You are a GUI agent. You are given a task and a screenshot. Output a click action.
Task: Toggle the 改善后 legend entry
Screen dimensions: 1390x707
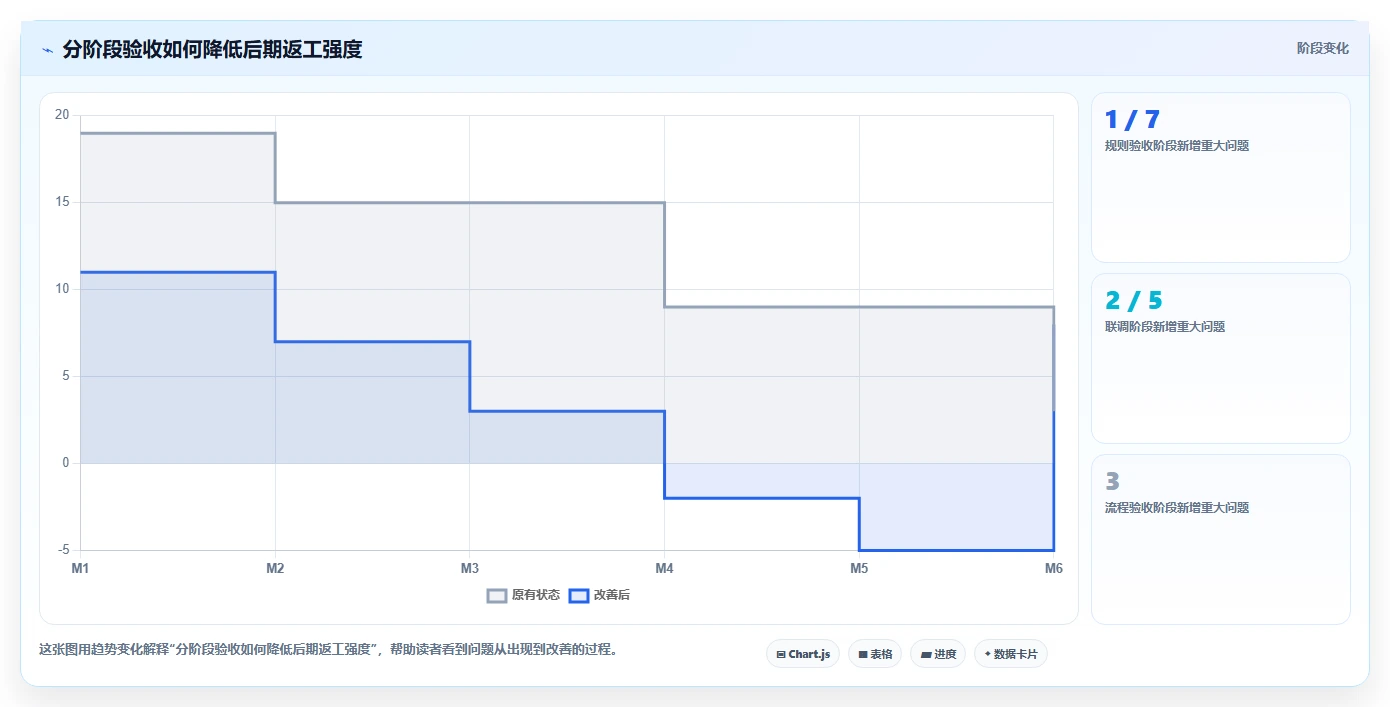600,595
